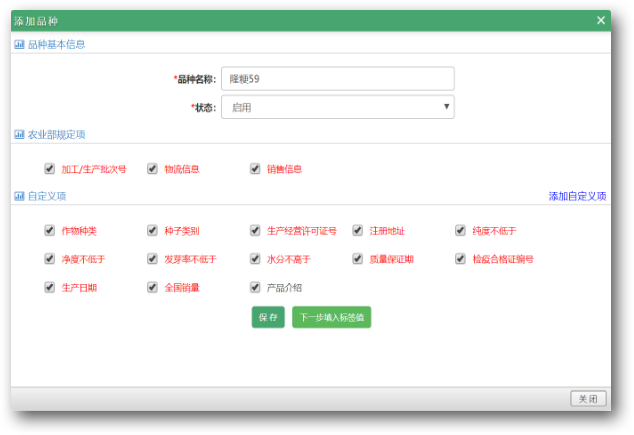The image size is (634, 435).
Task: Click the 自定义项 heading text
Action: click(x=46, y=196)
